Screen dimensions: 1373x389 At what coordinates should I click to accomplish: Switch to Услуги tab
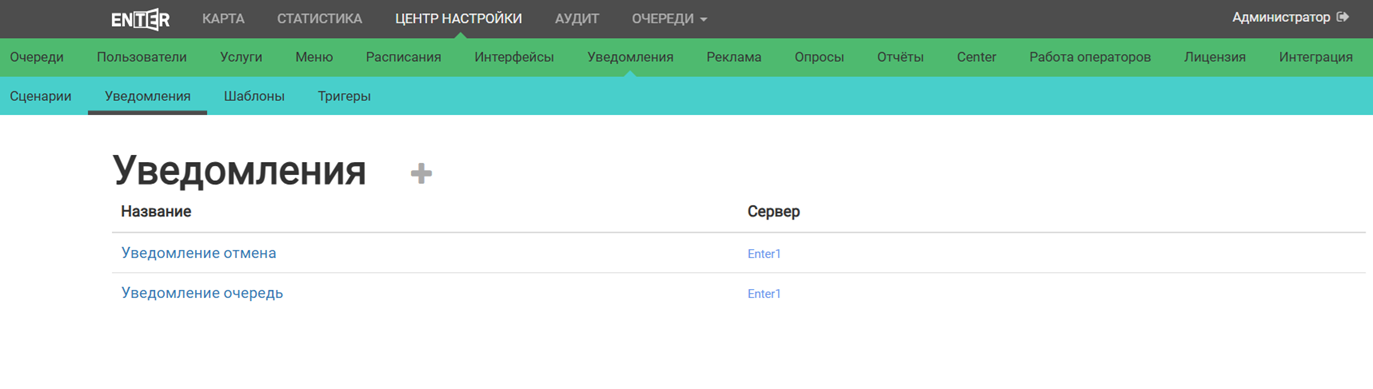[241, 57]
